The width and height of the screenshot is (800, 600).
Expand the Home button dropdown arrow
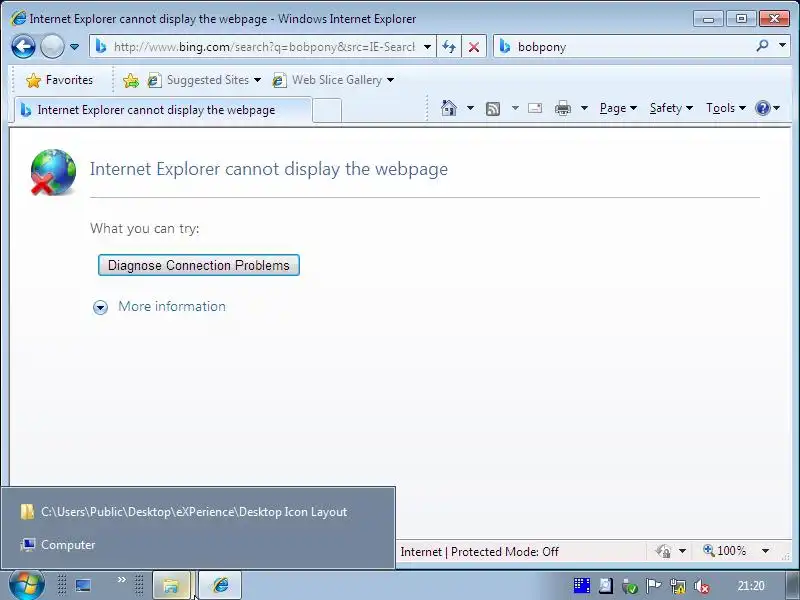tap(470, 108)
